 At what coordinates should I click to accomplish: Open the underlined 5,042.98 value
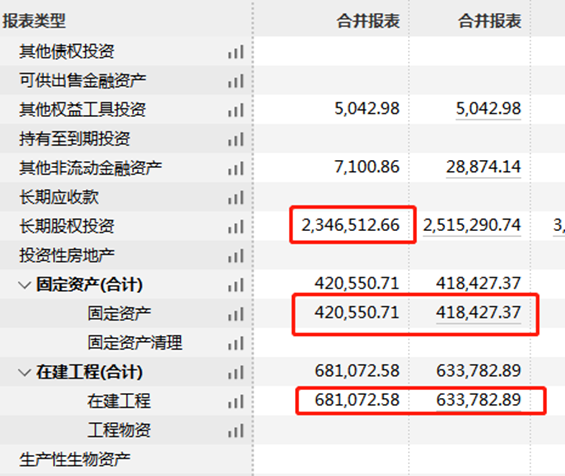488,109
